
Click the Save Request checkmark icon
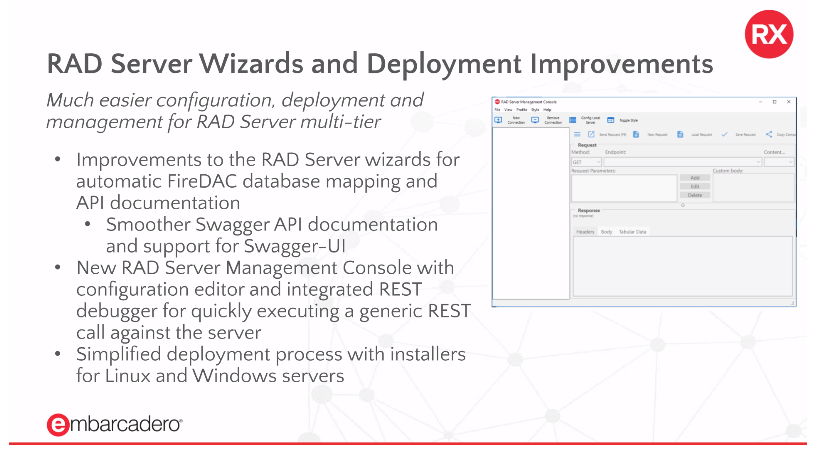coord(724,134)
